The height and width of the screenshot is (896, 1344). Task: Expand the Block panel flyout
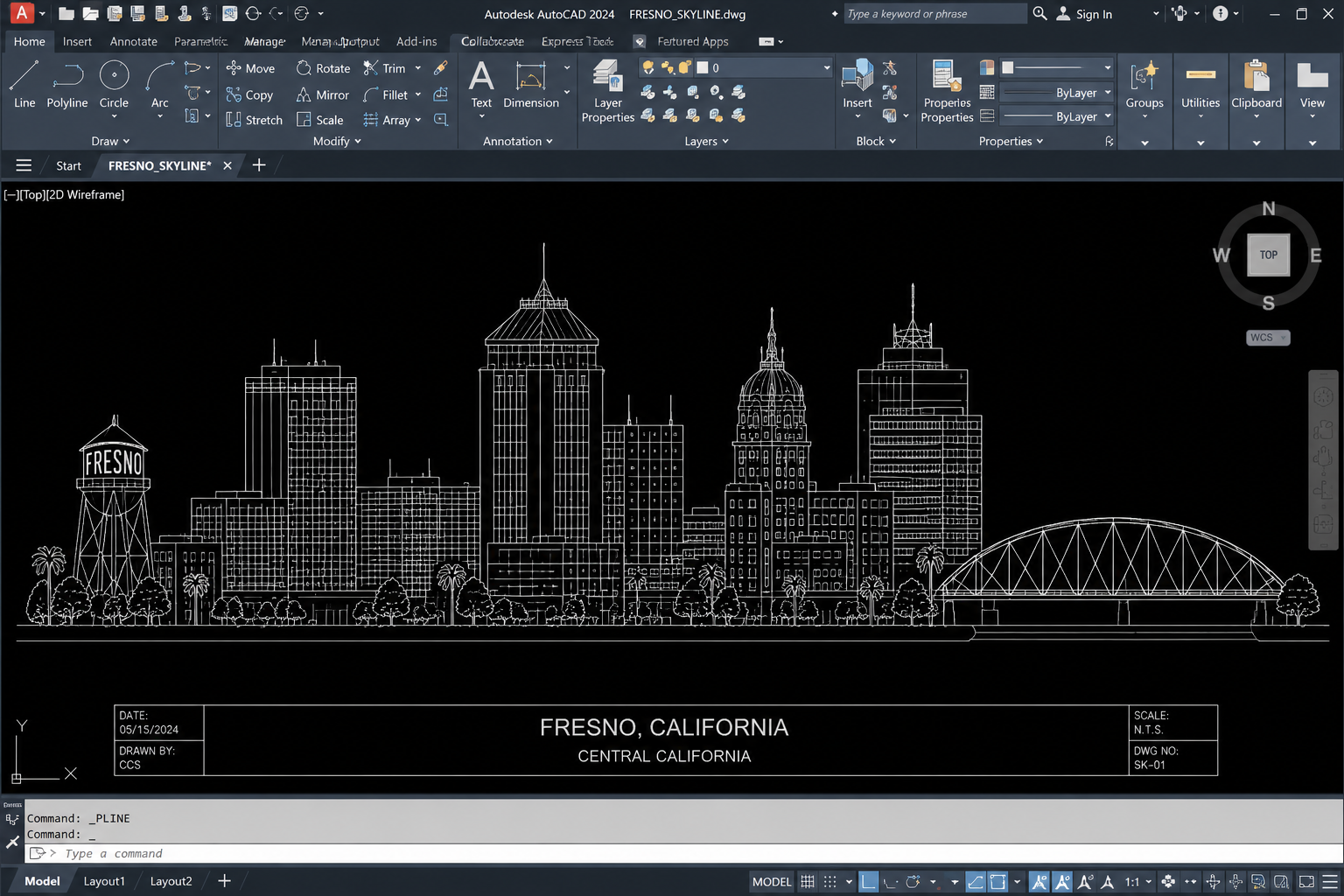[876, 141]
